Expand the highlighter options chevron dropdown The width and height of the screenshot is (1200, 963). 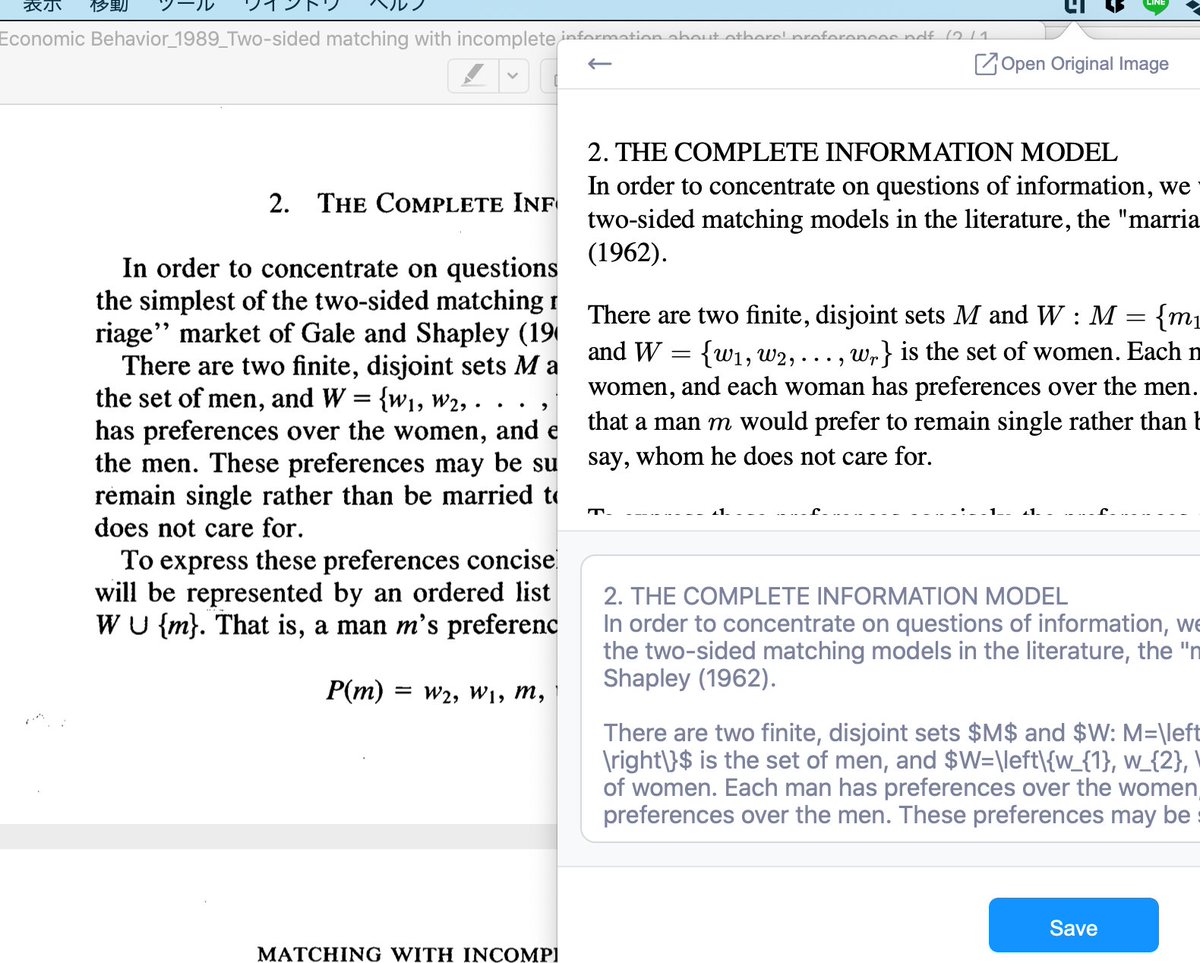pyautogui.click(x=514, y=75)
